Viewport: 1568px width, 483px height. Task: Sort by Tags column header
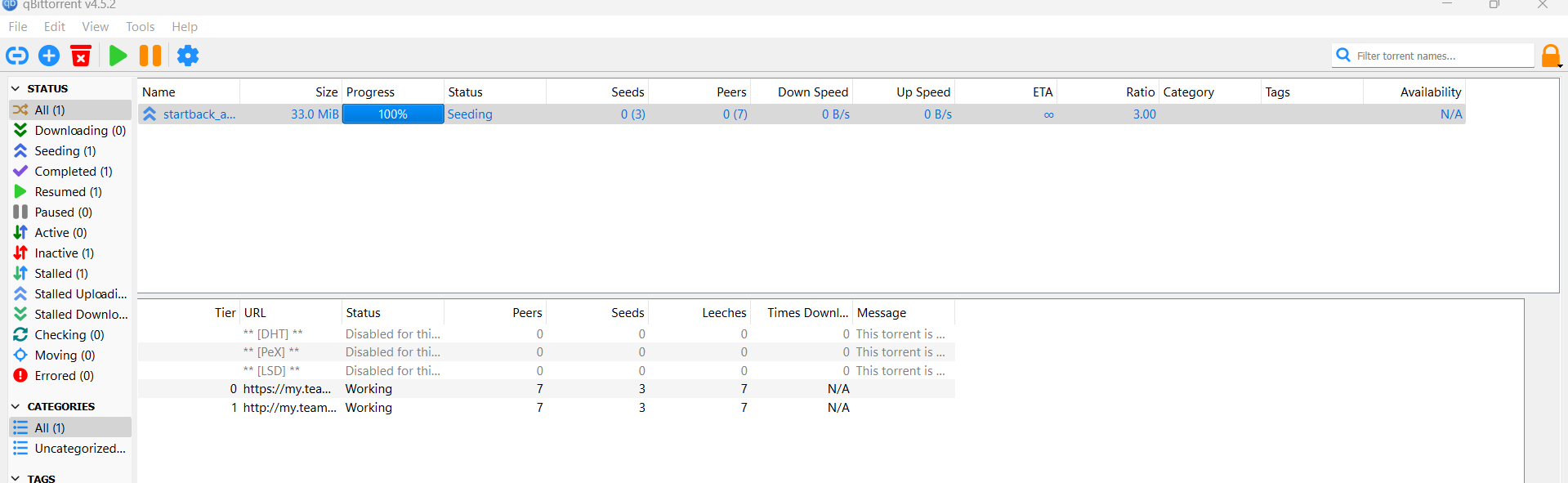(x=1312, y=92)
